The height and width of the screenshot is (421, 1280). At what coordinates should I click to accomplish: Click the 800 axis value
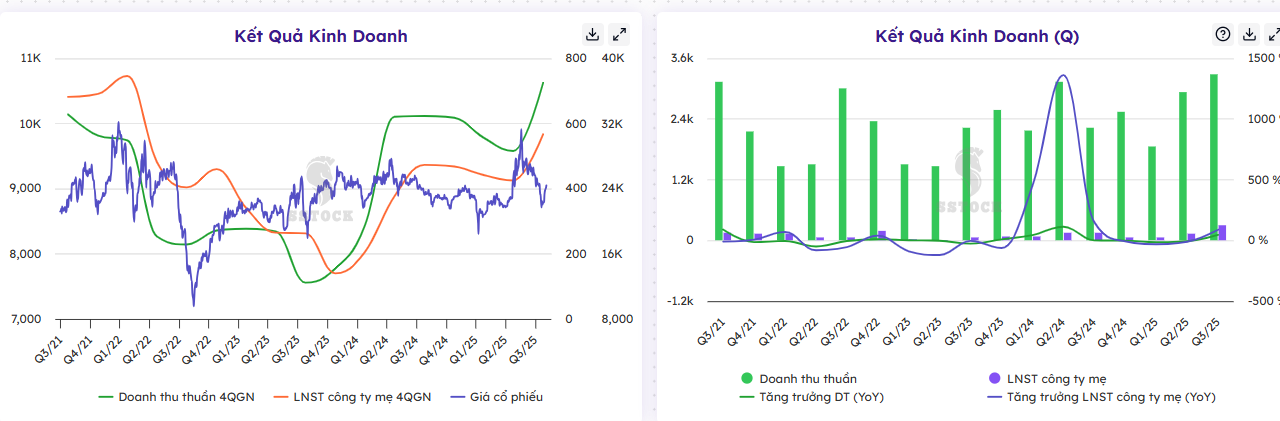coord(576,59)
